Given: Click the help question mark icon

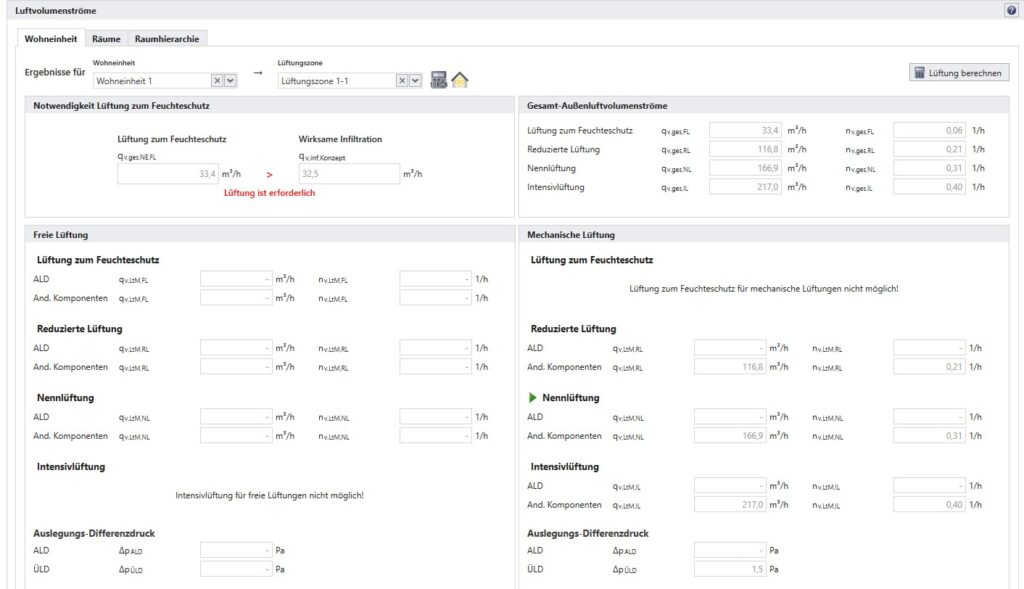Looking at the screenshot, I should point(1010,10).
